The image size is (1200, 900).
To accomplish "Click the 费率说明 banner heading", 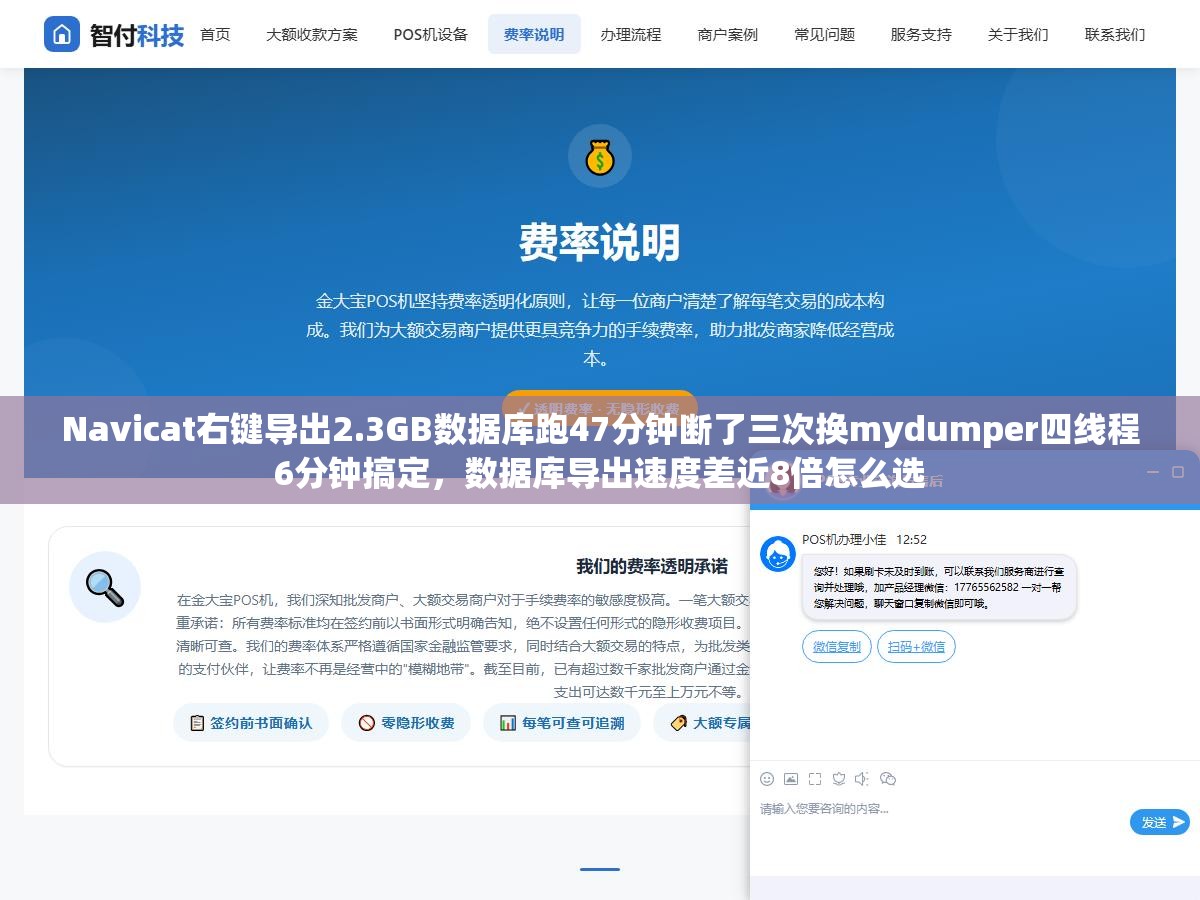I will pyautogui.click(x=599, y=242).
